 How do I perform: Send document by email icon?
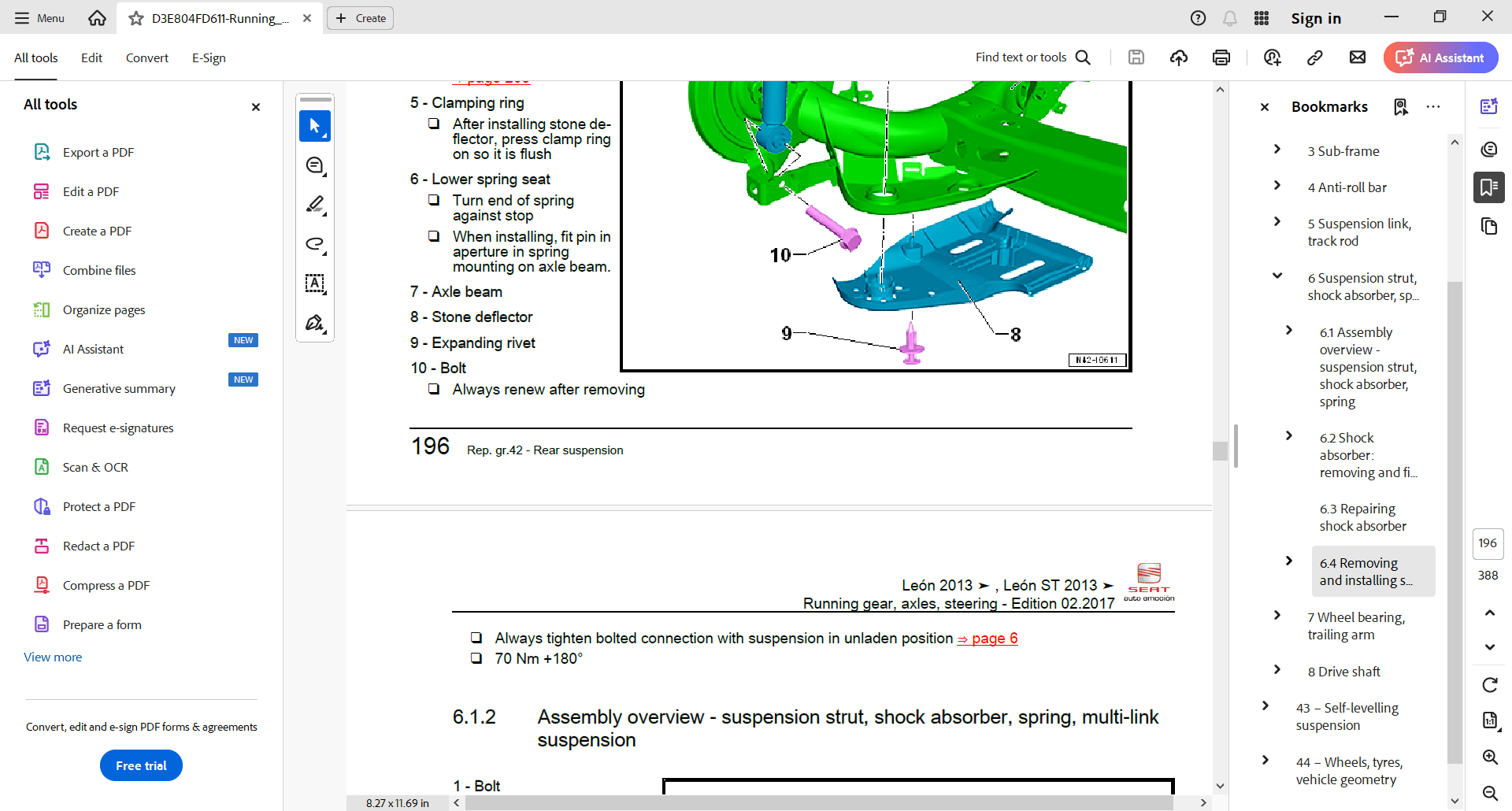tap(1357, 57)
